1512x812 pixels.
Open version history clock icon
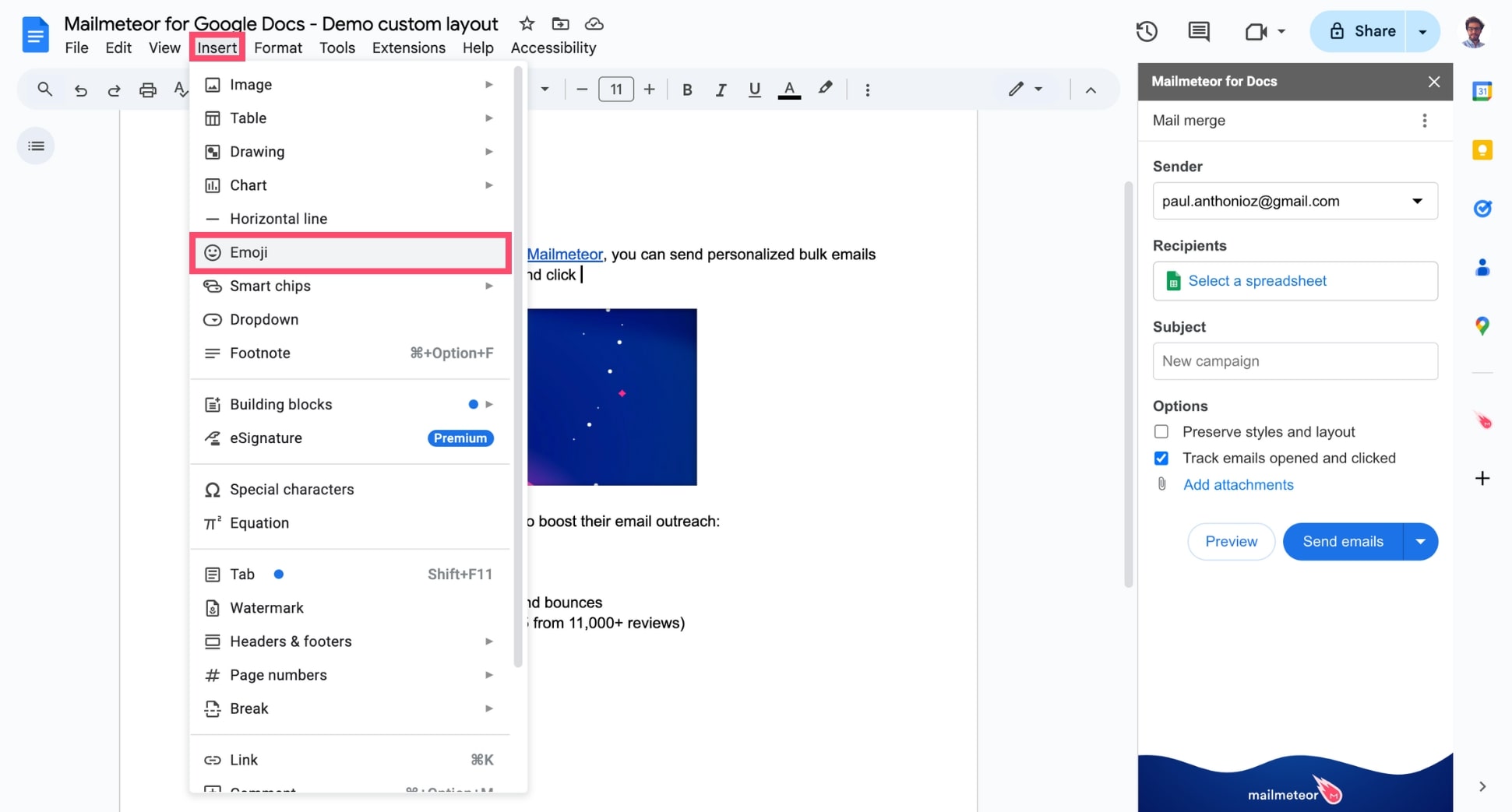[1147, 31]
